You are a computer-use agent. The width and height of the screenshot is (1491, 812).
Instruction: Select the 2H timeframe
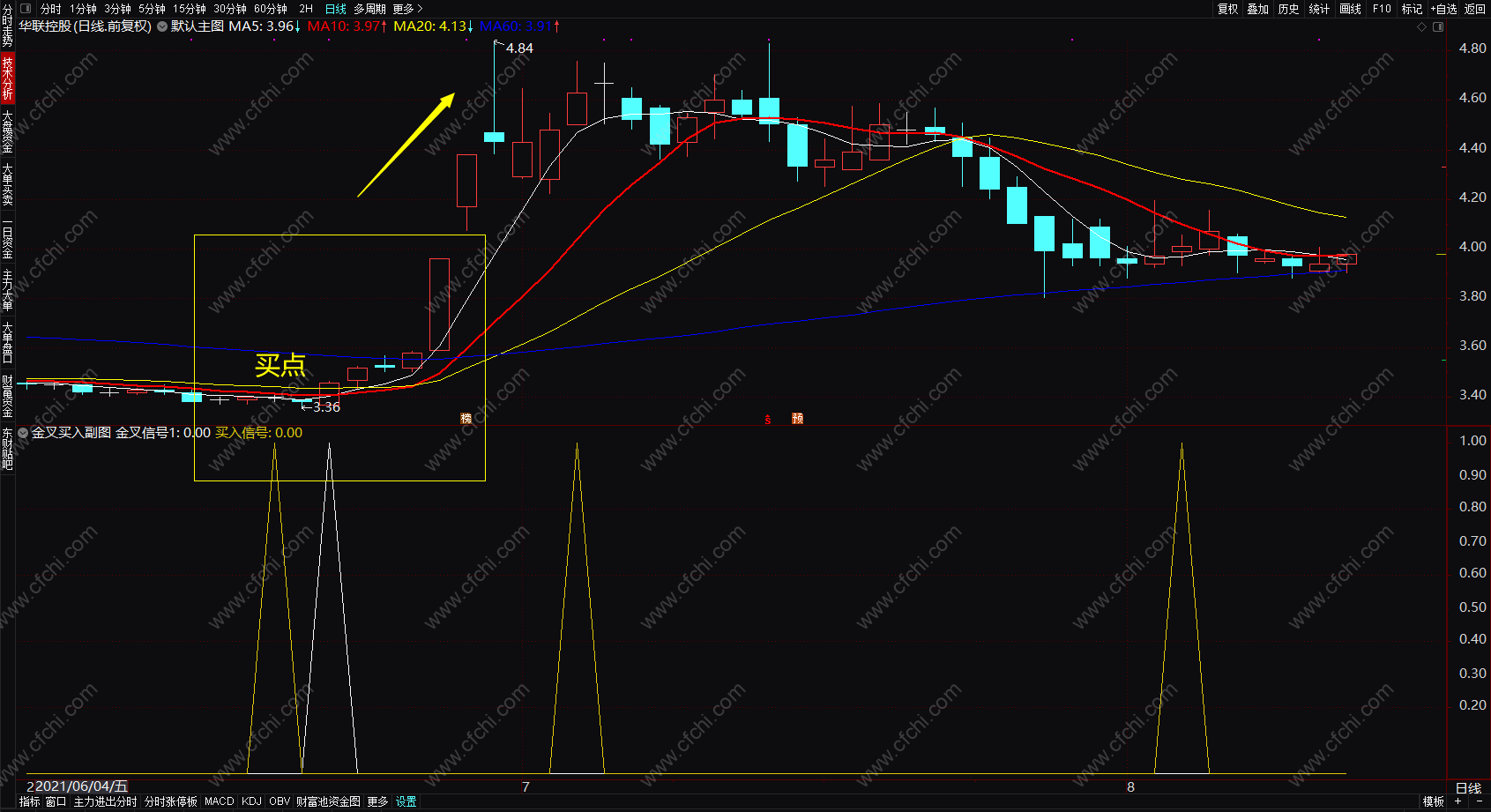point(306,9)
